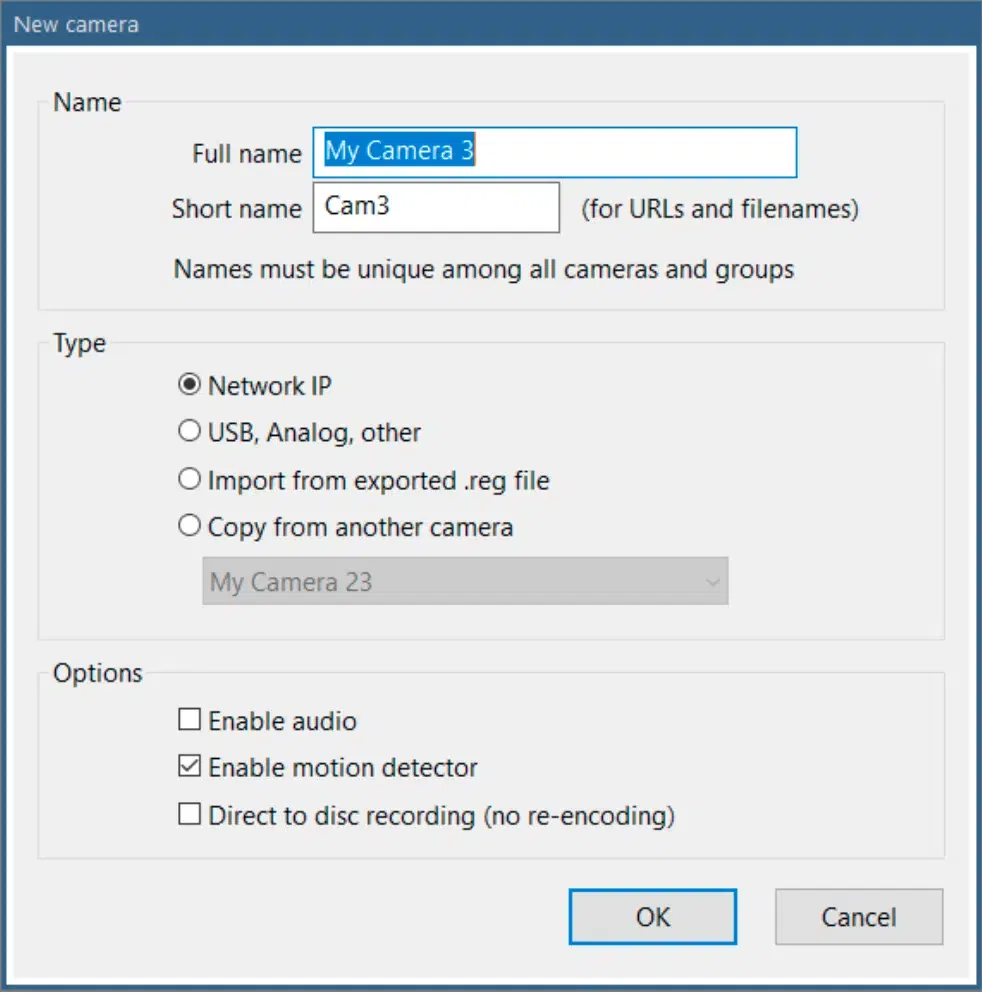Enable the audio checkbox

pos(189,720)
